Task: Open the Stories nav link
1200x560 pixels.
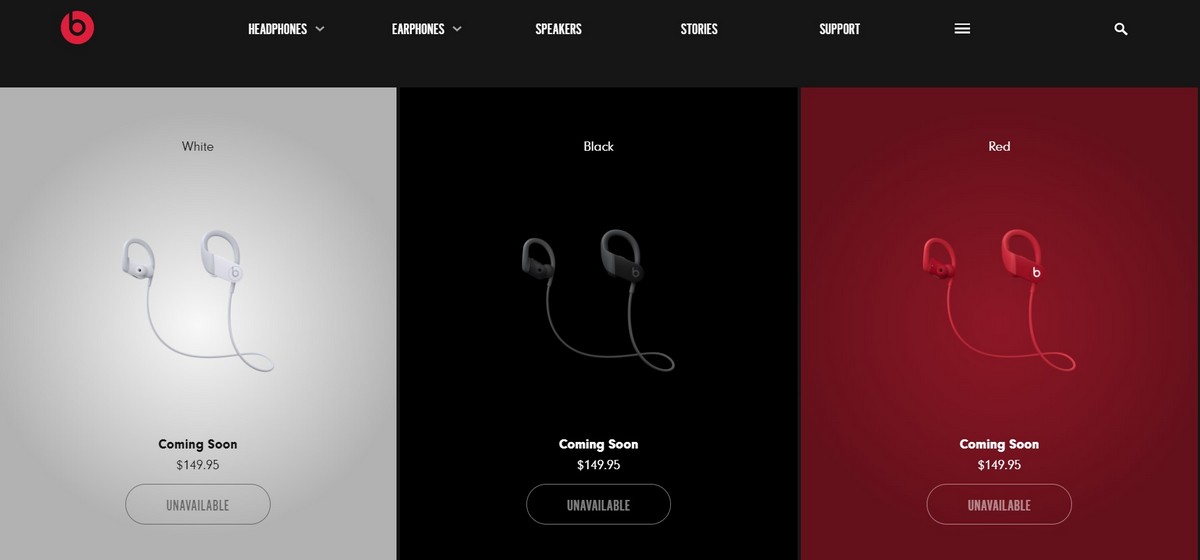Action: pos(699,29)
